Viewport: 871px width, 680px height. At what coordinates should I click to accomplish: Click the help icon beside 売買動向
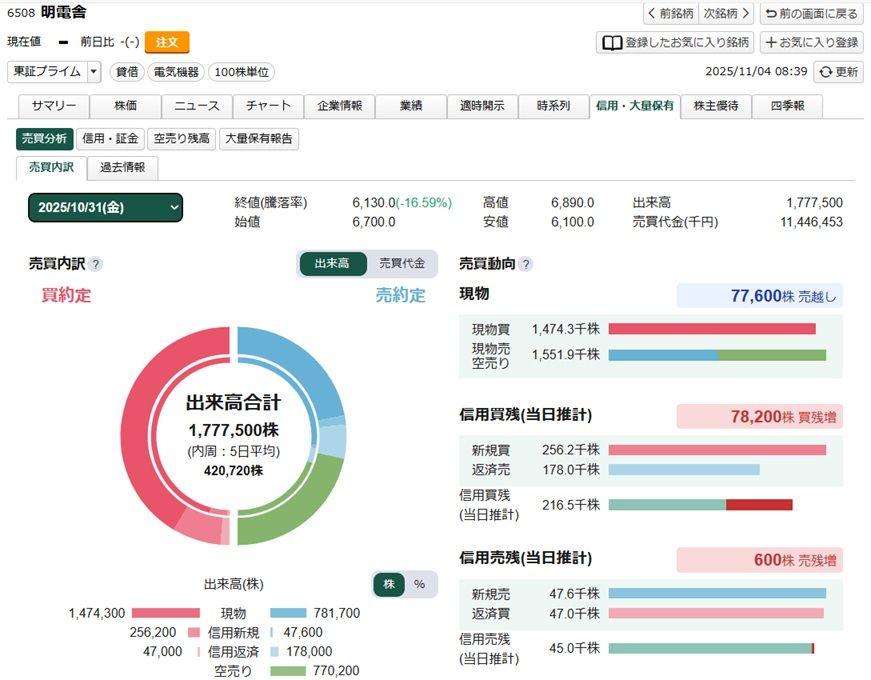(526, 264)
